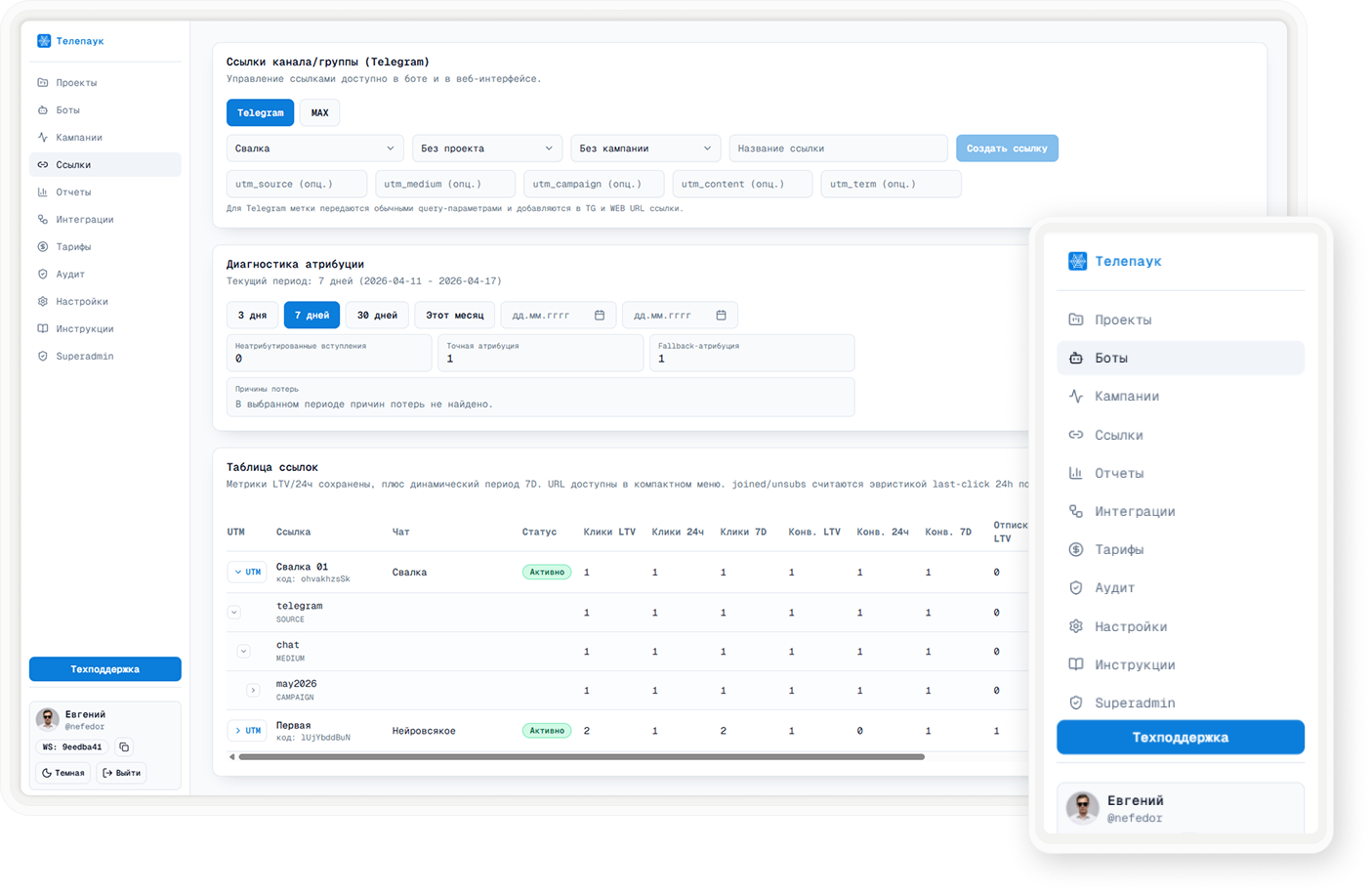Open Аудит icon in main window sidebar
The height and width of the screenshot is (894, 1372).
coord(43,275)
